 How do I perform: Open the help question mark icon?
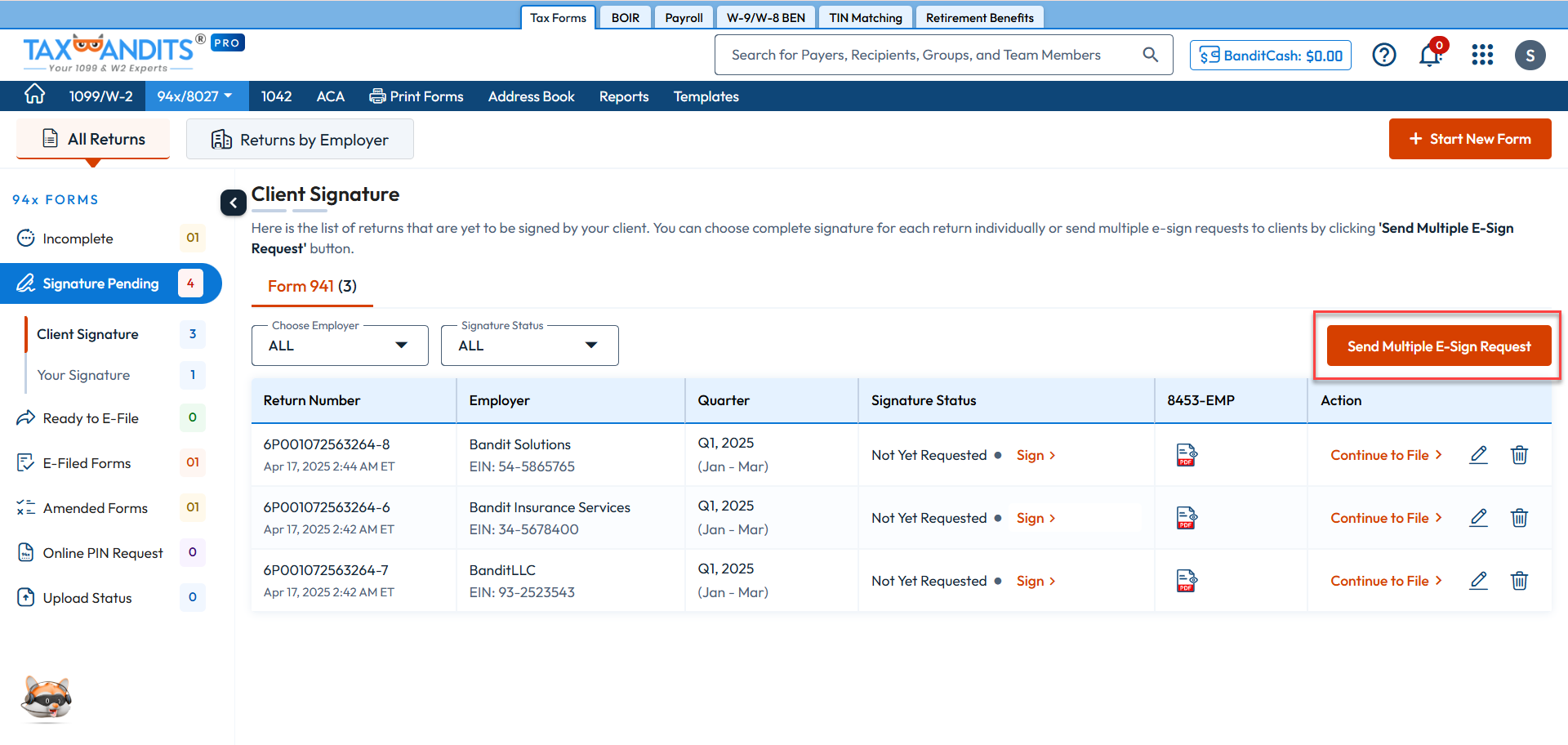coord(1384,55)
